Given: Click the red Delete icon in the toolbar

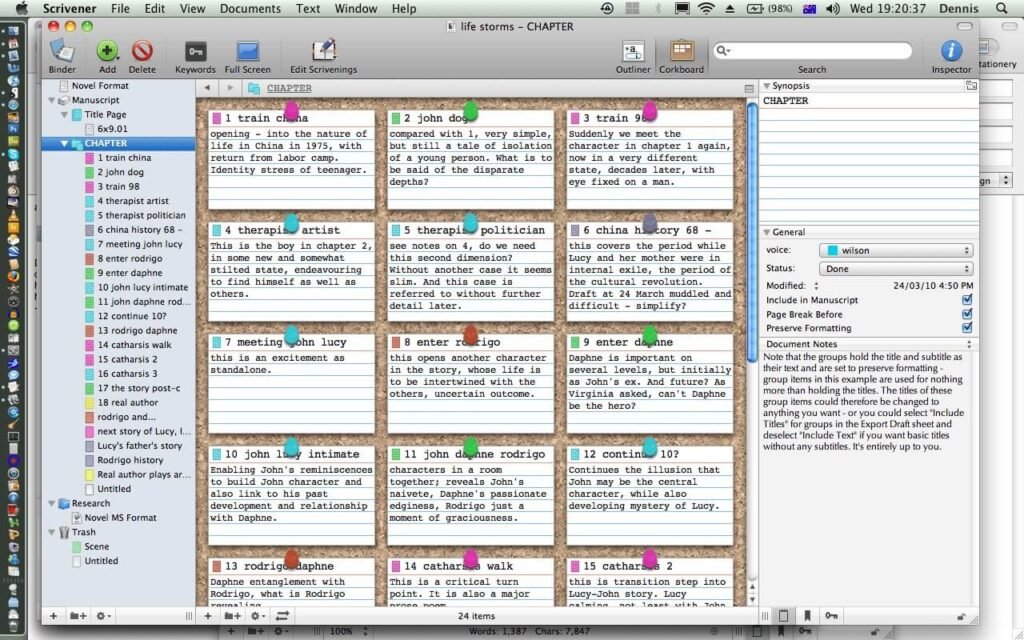Looking at the screenshot, I should click(x=142, y=51).
